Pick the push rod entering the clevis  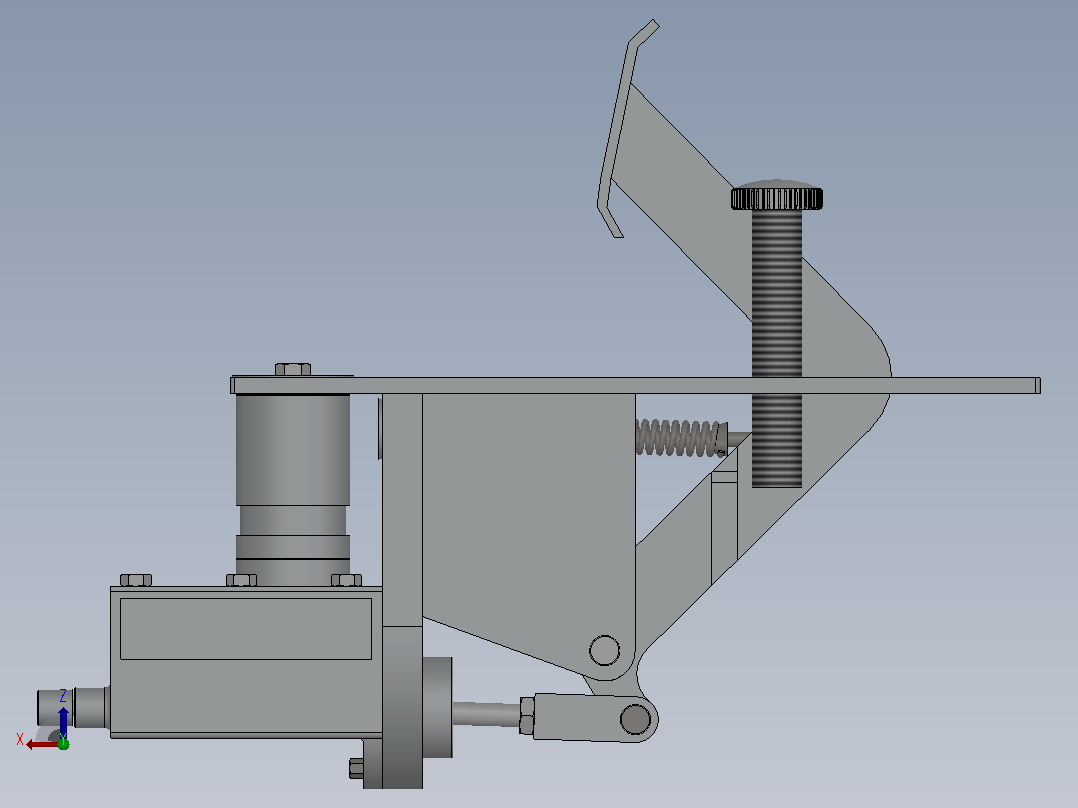click(x=486, y=714)
